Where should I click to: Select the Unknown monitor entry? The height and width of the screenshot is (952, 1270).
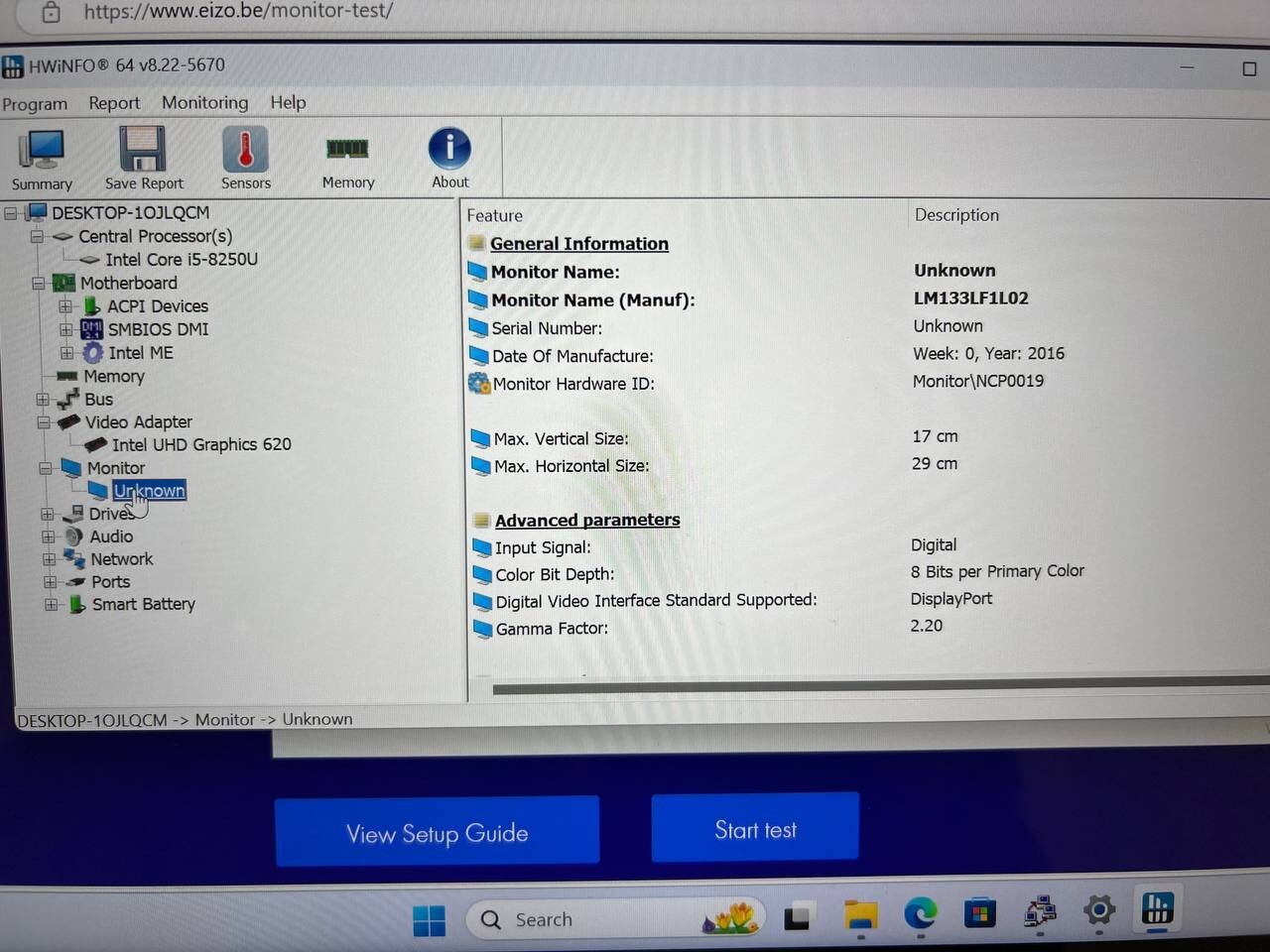(149, 491)
